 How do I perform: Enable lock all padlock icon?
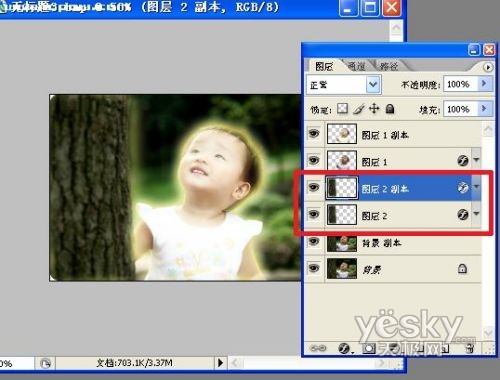coord(390,108)
